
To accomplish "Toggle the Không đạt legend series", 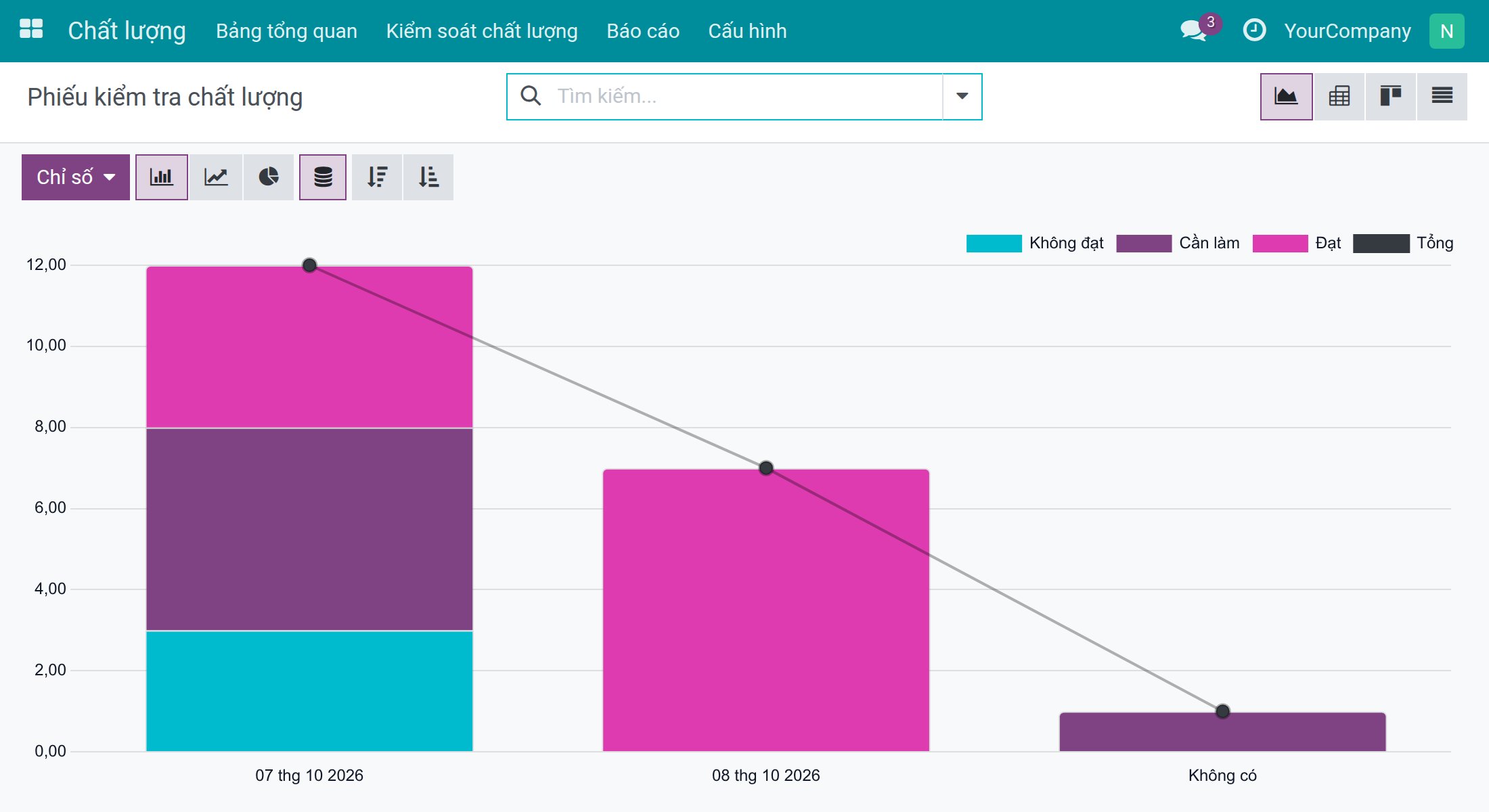I will (x=1035, y=243).
